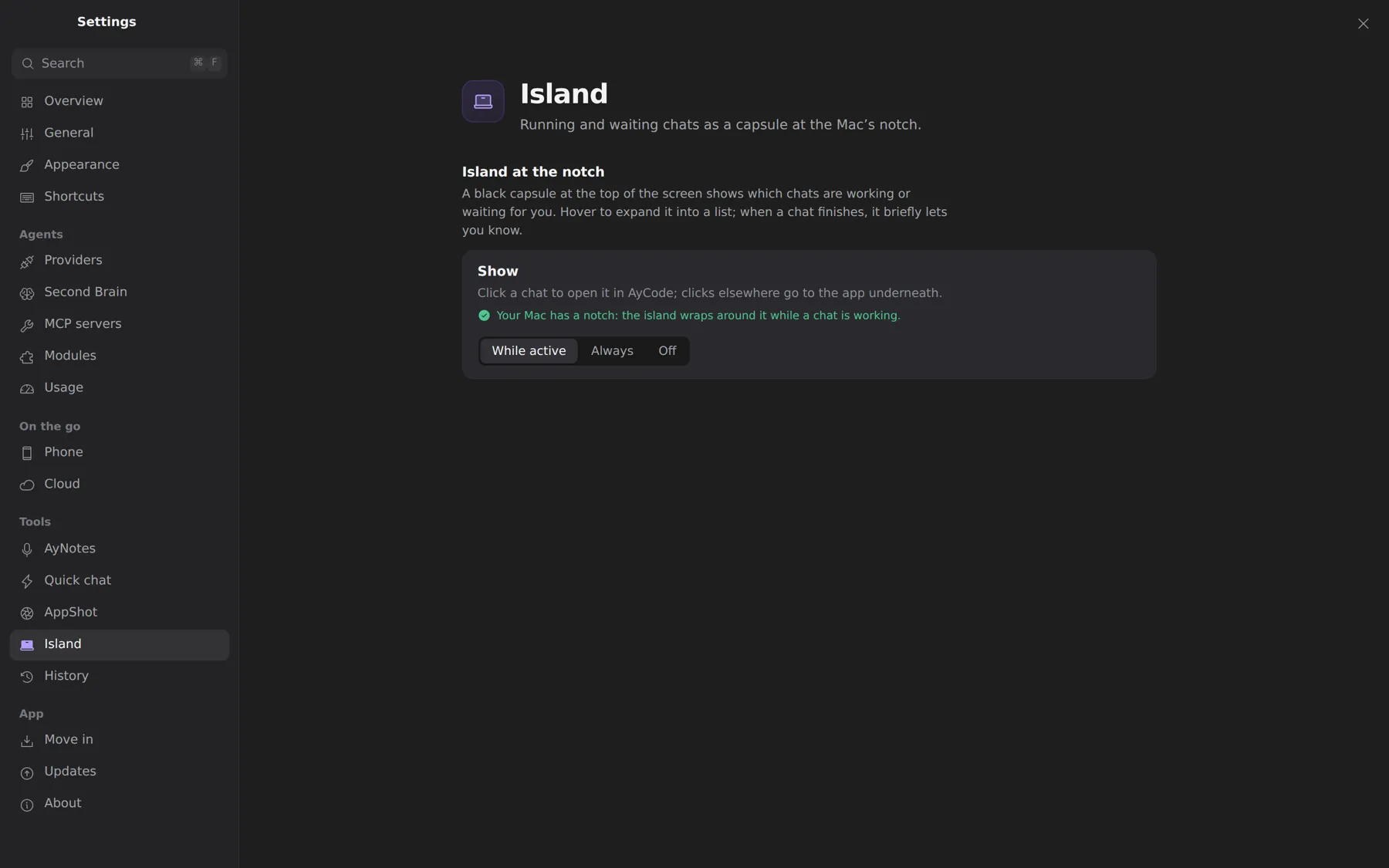The width and height of the screenshot is (1389, 868).
Task: Go to Second Brain settings
Action: tap(120, 292)
